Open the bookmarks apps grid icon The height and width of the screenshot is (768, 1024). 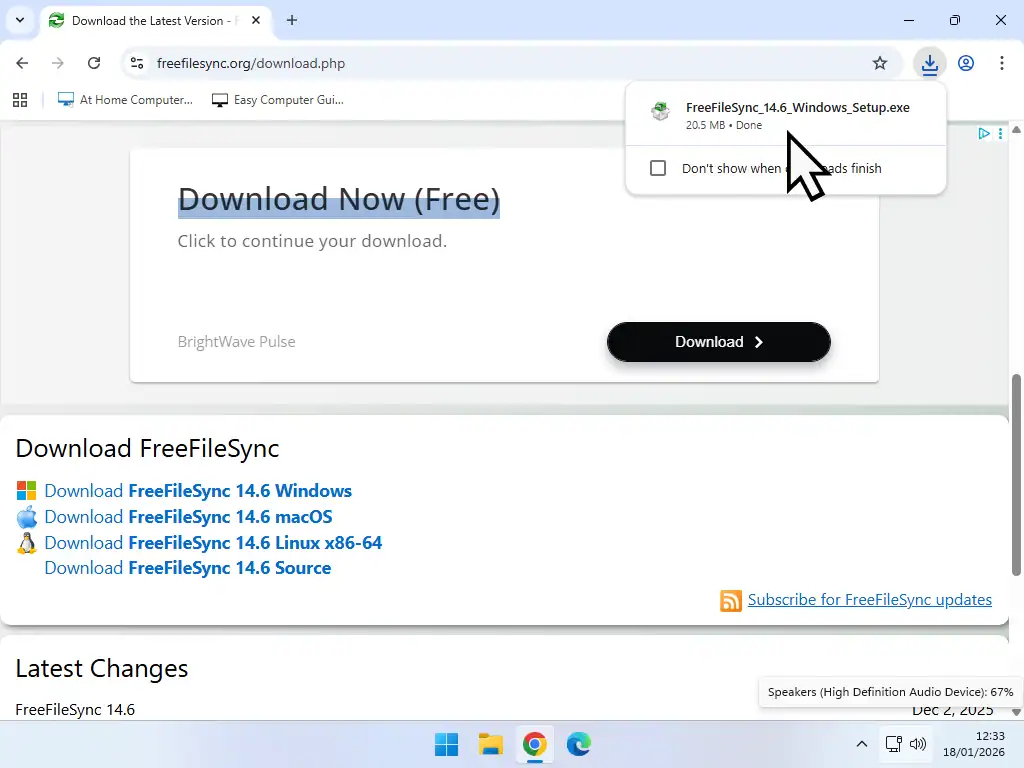[x=20, y=100]
